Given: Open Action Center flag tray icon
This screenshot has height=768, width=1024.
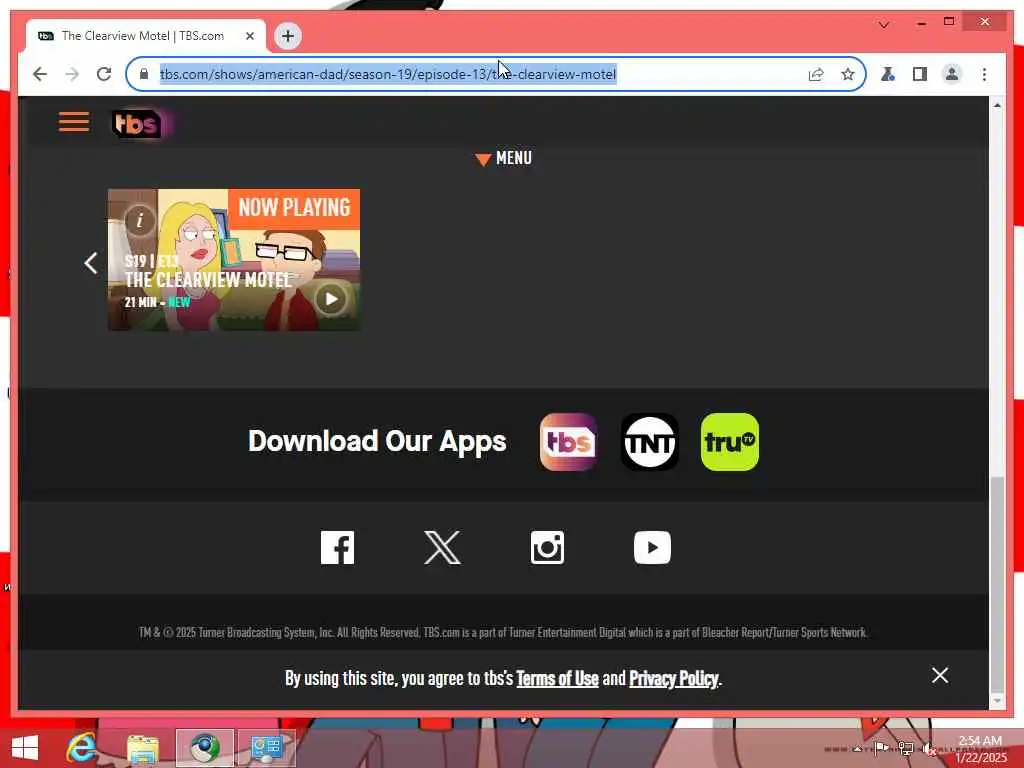Looking at the screenshot, I should pos(881,748).
